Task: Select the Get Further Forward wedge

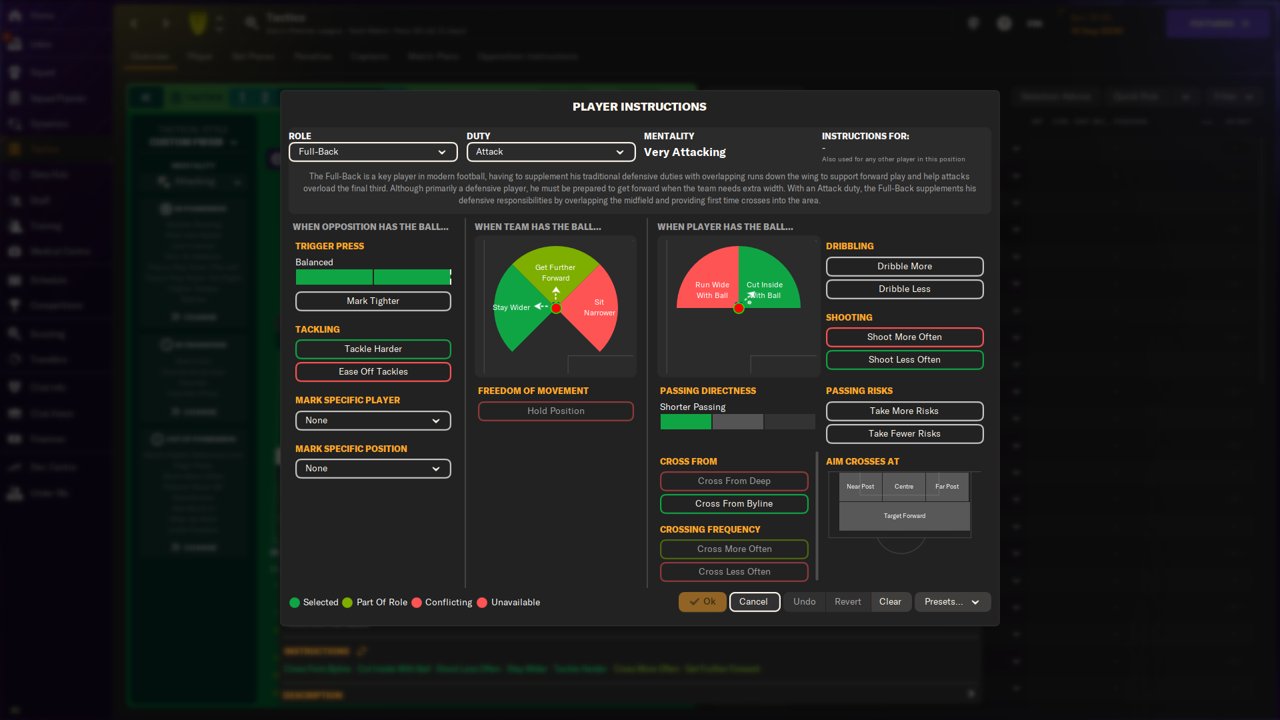Action: [x=556, y=270]
